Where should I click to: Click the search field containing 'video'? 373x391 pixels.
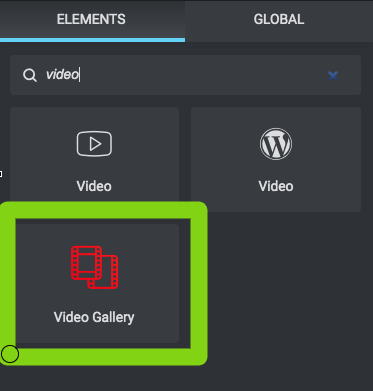click(x=185, y=75)
